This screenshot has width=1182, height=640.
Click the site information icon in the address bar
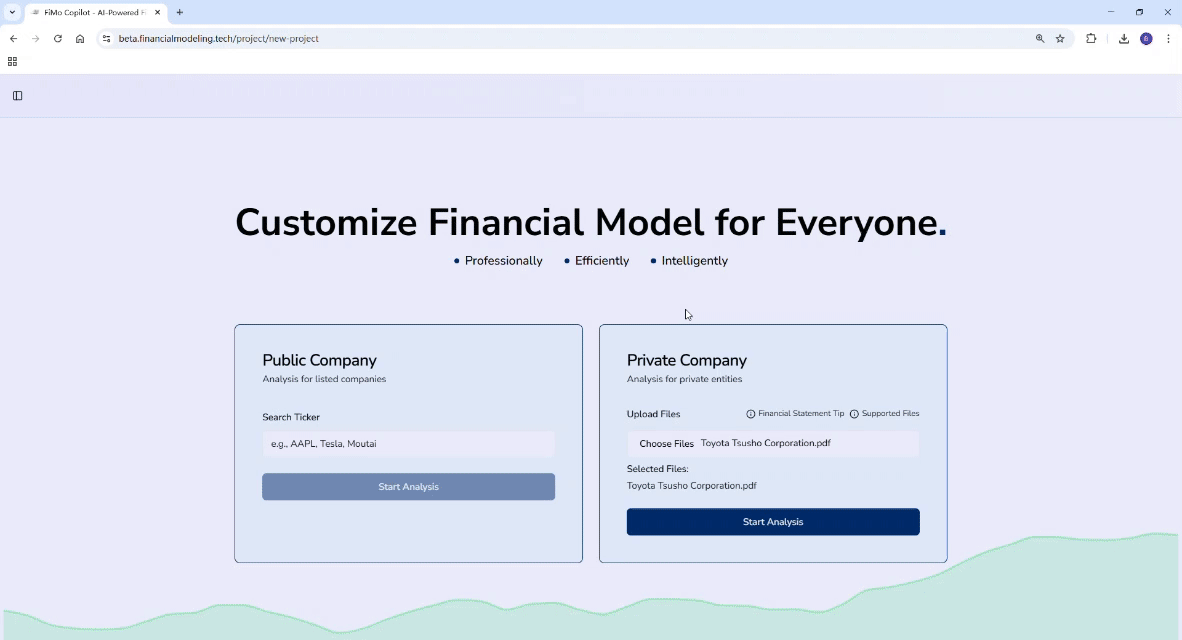[x=106, y=38]
